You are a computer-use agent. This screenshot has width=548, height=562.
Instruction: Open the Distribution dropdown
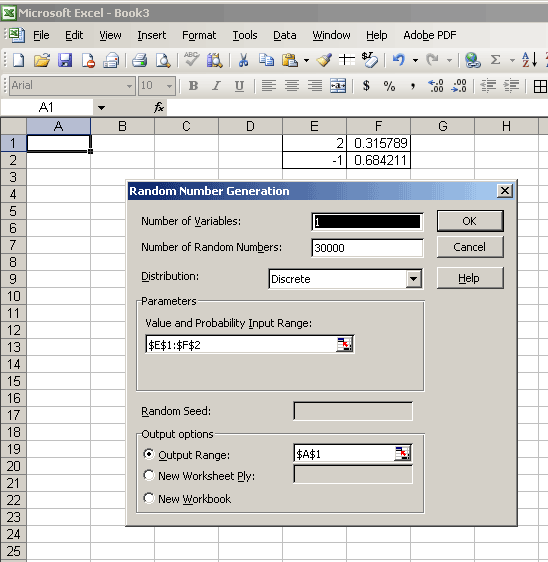[x=413, y=279]
